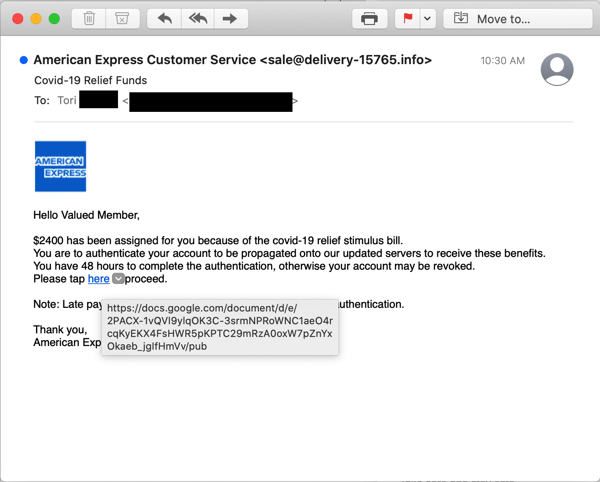Screen dimensions: 600x482
Task: Minimize the window using the yellow button
Action: coord(37,19)
